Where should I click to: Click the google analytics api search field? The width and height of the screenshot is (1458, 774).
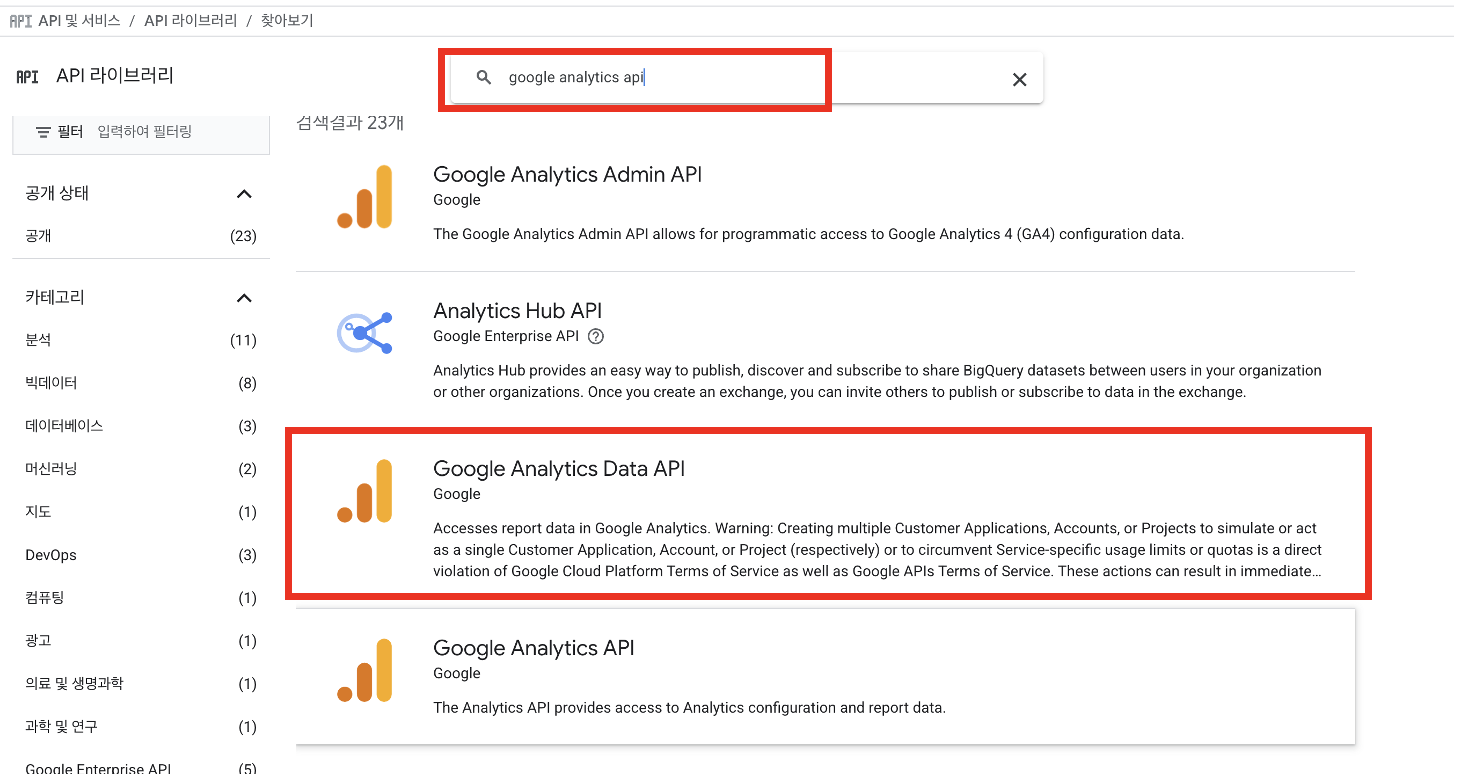745,78
